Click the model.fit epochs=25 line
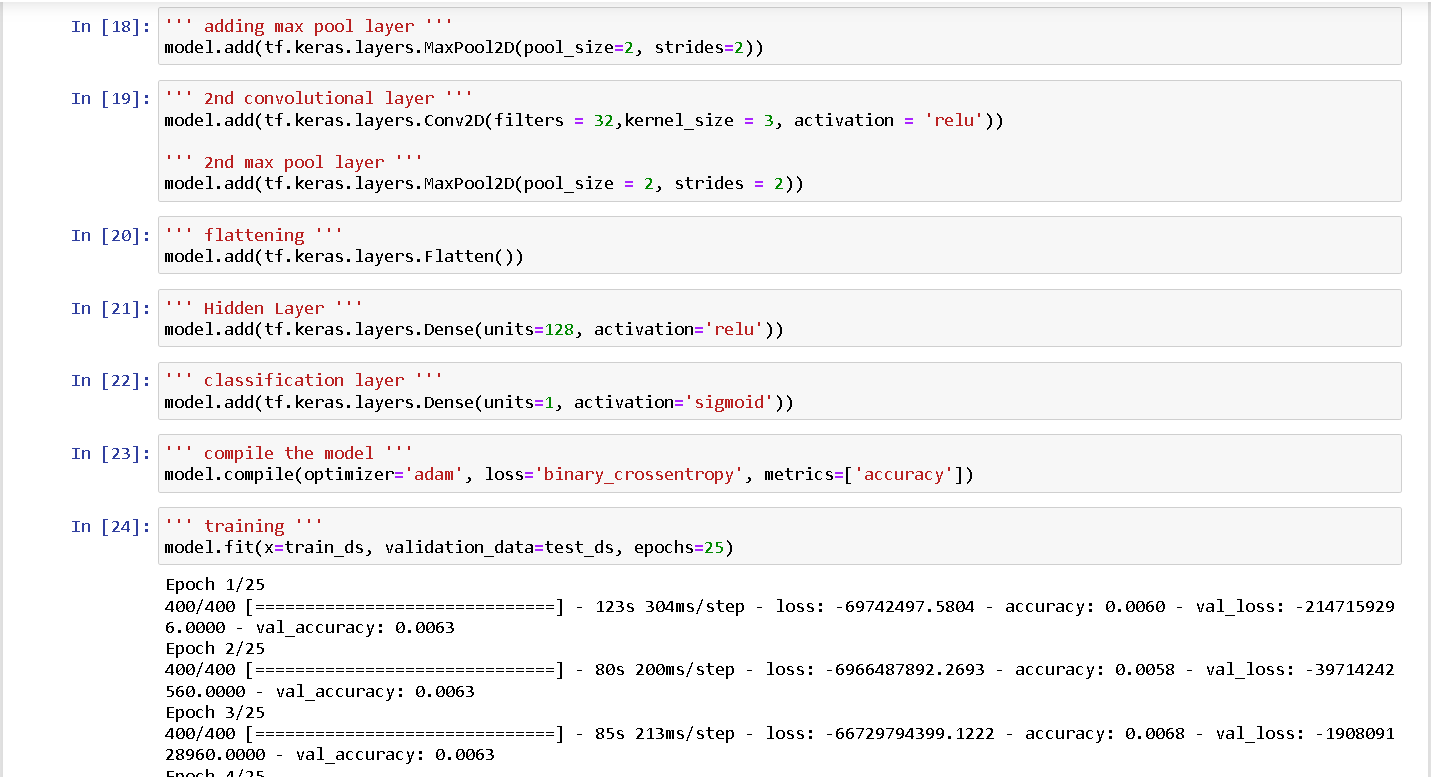The height and width of the screenshot is (777, 1431). pyautogui.click(x=449, y=548)
